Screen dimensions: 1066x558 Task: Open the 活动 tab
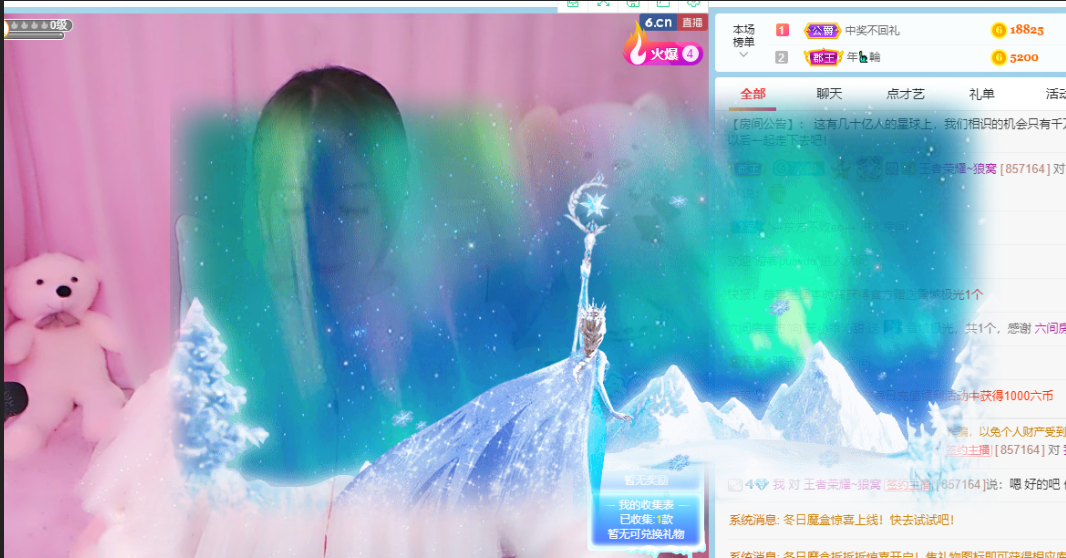(1055, 94)
